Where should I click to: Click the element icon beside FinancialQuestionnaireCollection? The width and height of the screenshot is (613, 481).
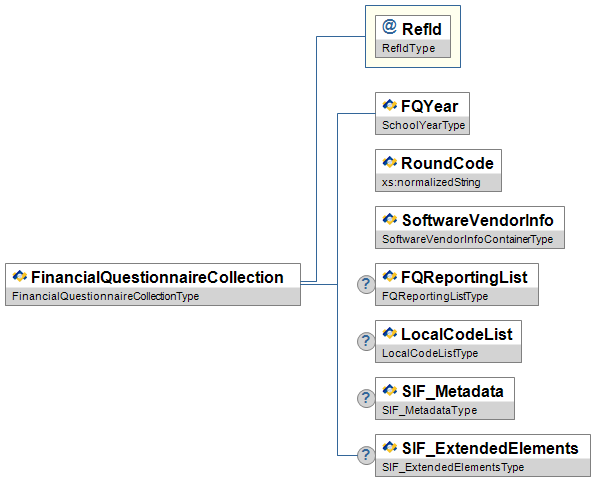click(x=19, y=277)
